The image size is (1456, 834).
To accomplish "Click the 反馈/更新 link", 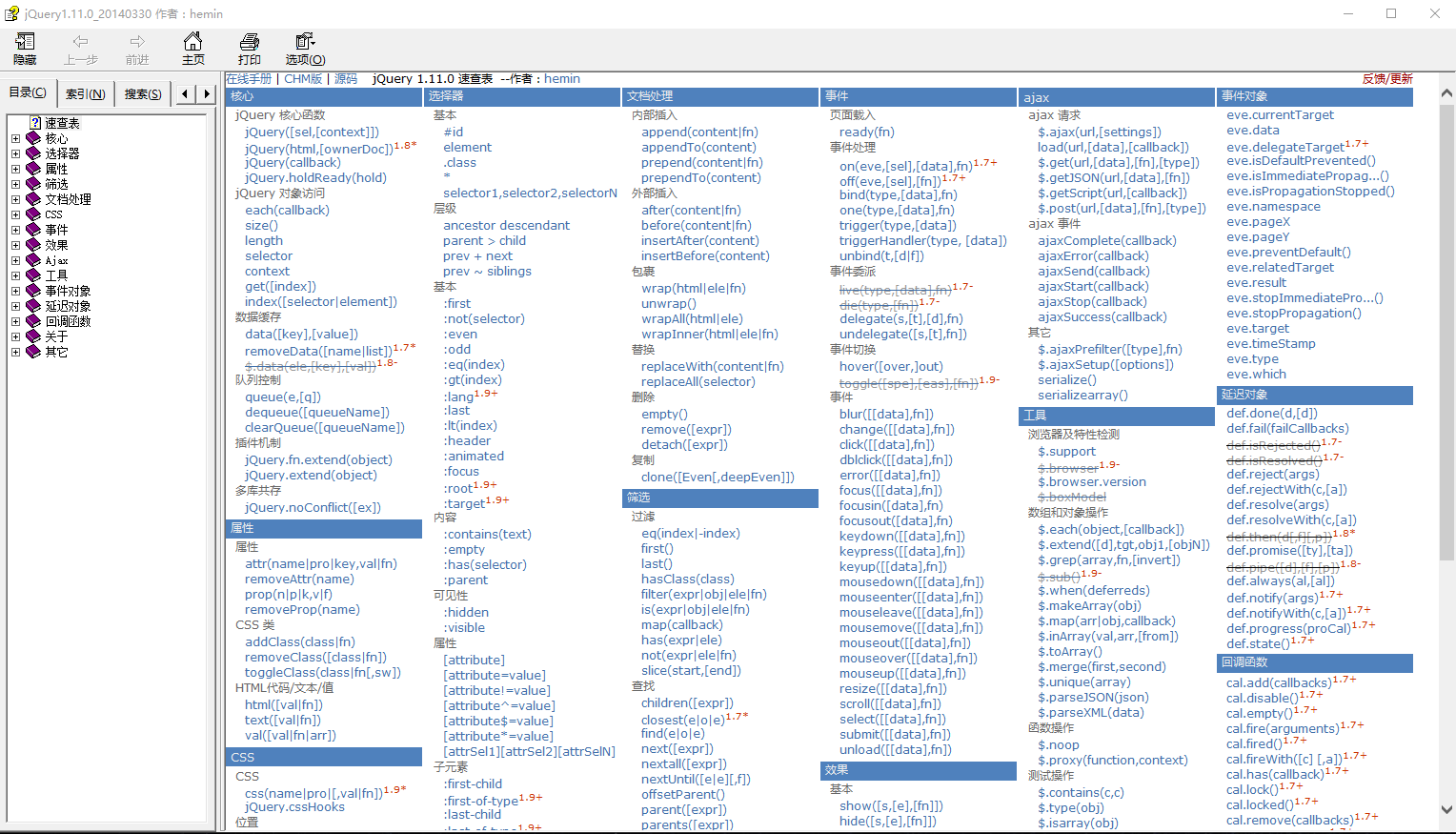I will (1386, 79).
